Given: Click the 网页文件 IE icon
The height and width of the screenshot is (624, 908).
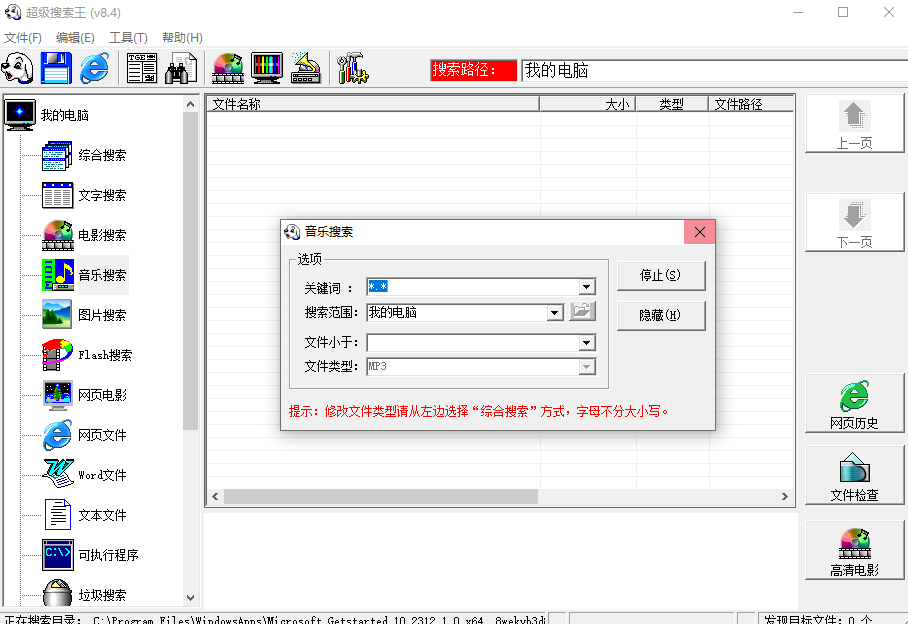Looking at the screenshot, I should 57,435.
